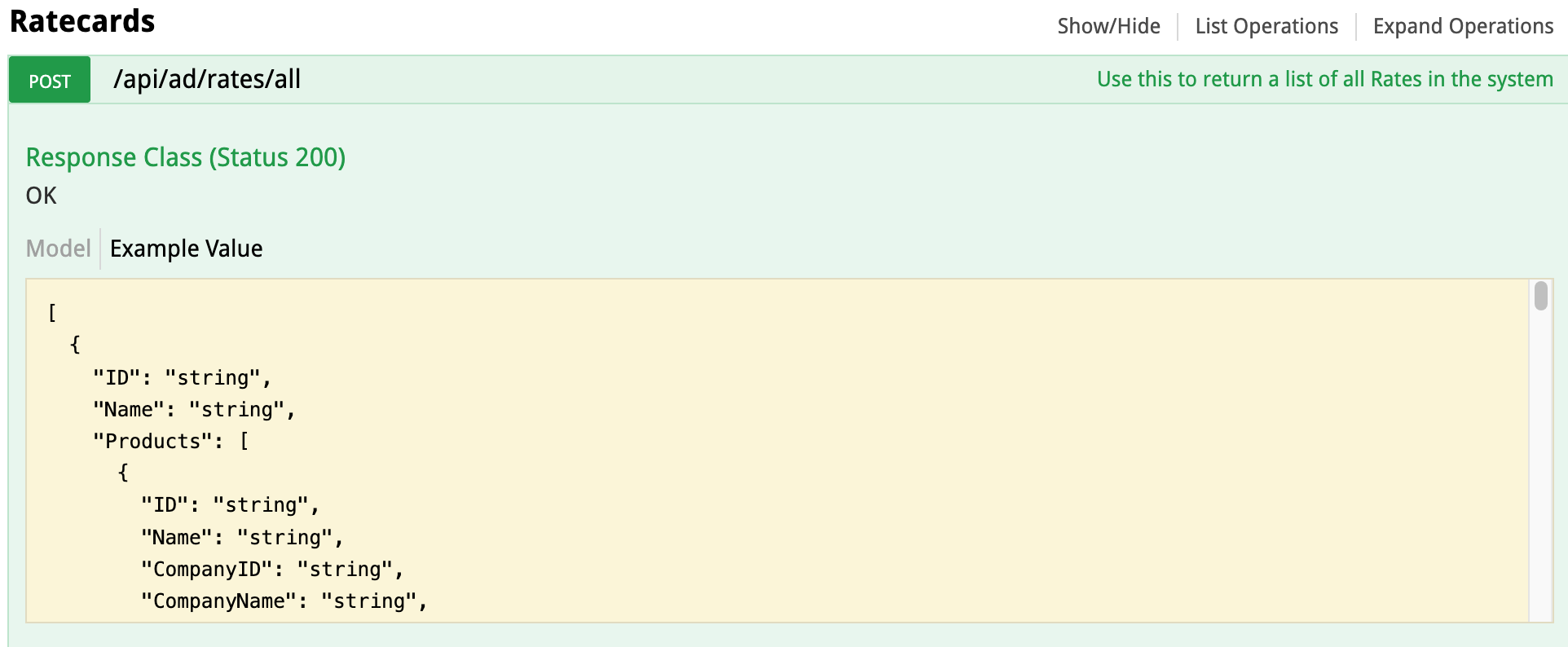This screenshot has height=647, width=1568.
Task: Click the scrollbar thumb in example box
Action: [x=1540, y=296]
